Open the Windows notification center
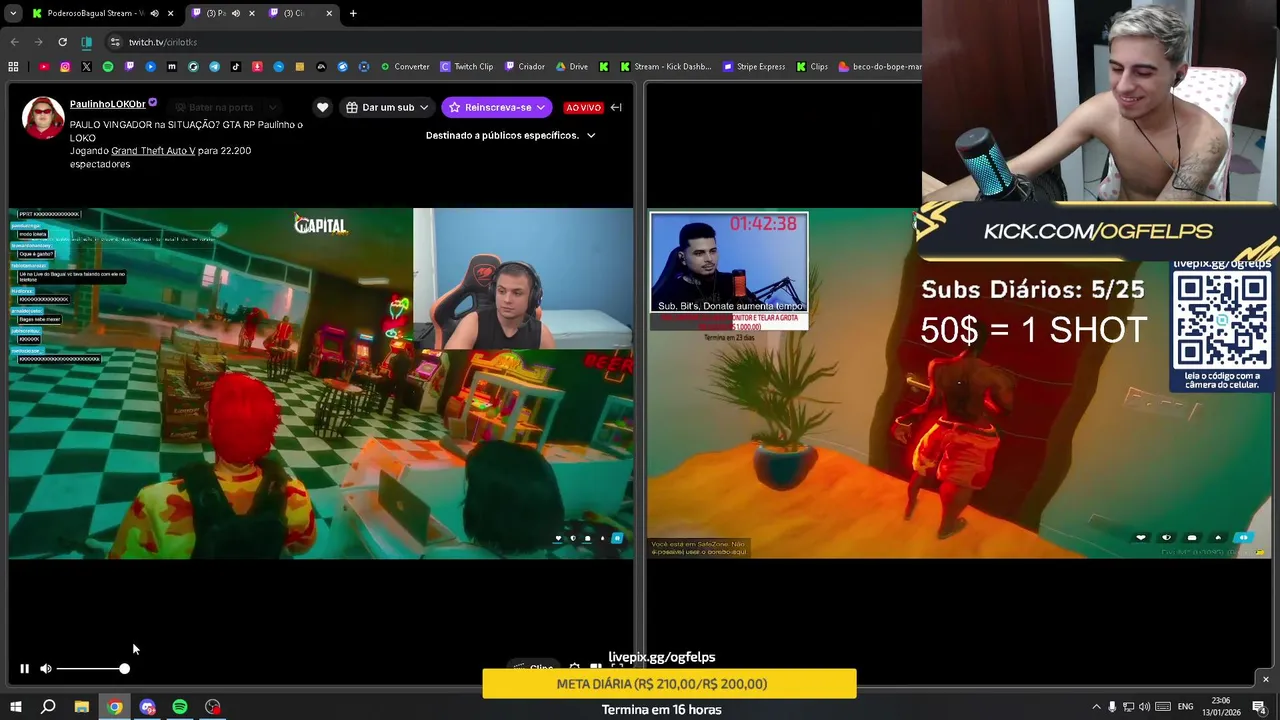The image size is (1280, 720). (1259, 707)
